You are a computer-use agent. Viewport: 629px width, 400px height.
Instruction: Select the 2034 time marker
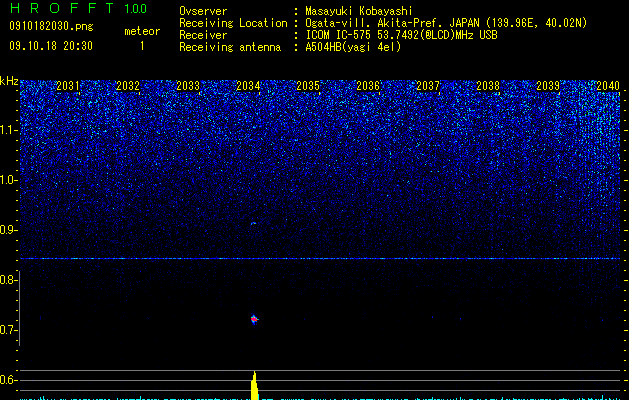pyautogui.click(x=248, y=86)
